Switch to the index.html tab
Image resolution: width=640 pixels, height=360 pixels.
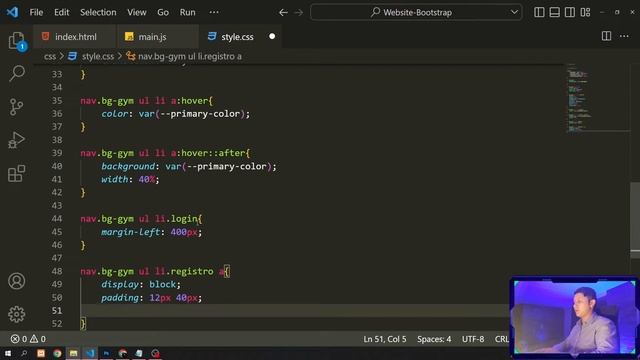pos(75,37)
